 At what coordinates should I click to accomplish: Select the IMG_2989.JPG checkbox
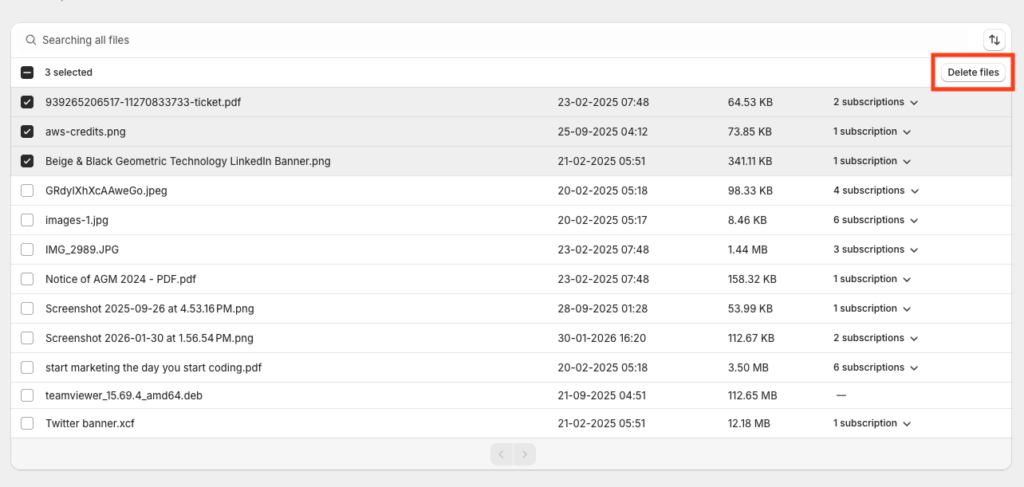tap(27, 250)
